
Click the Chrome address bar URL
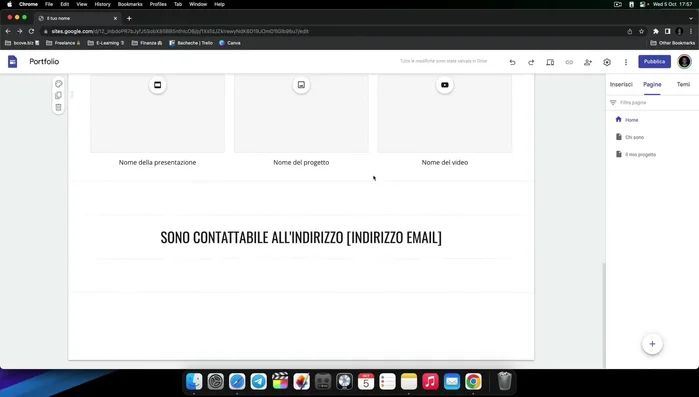(180, 31)
